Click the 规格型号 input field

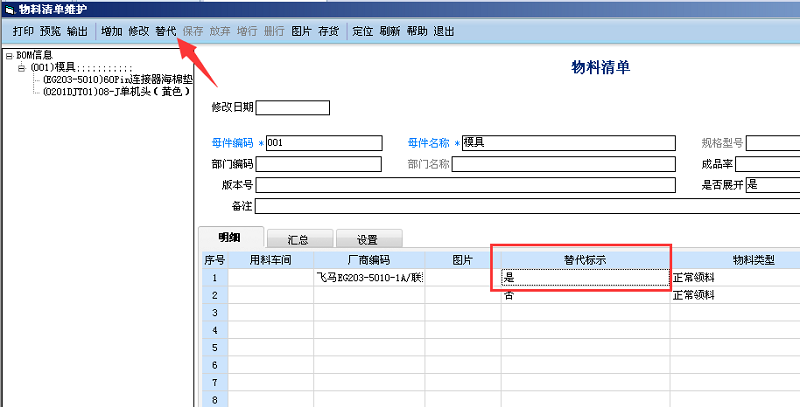click(773, 143)
